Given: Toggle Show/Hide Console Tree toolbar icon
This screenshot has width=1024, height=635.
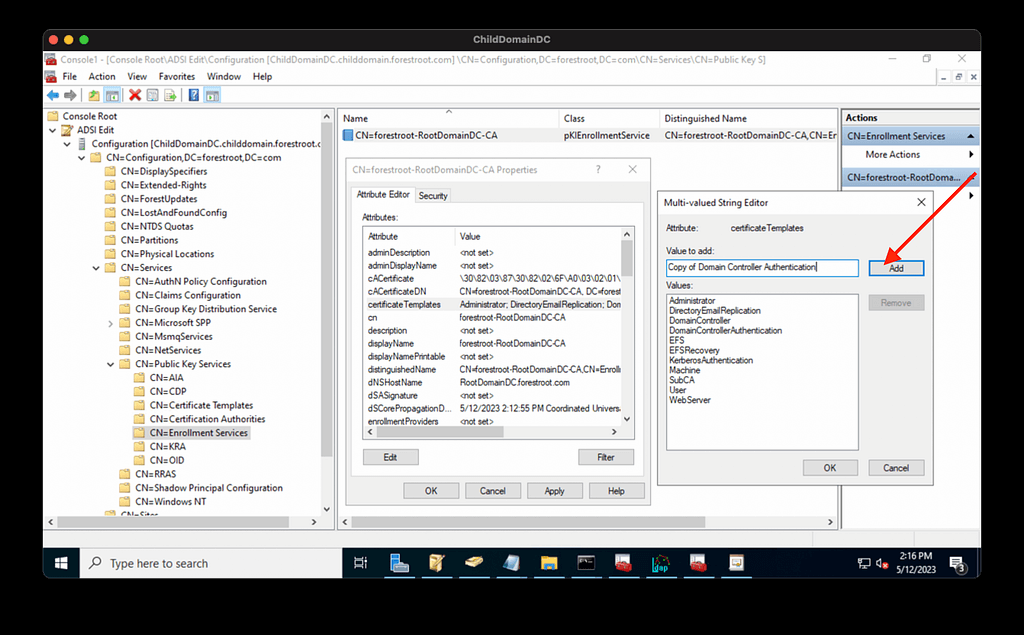Looking at the screenshot, I should (112, 95).
